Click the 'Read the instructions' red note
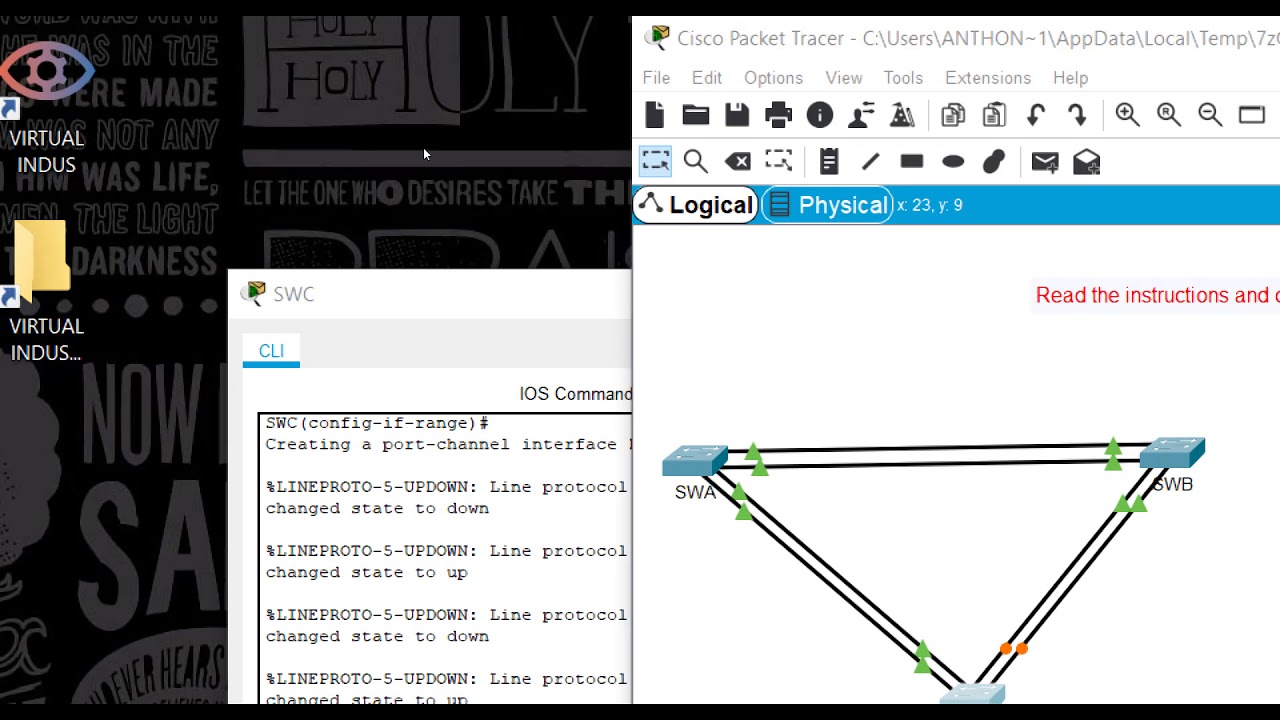Screen dimensions: 1280x720 1157,295
